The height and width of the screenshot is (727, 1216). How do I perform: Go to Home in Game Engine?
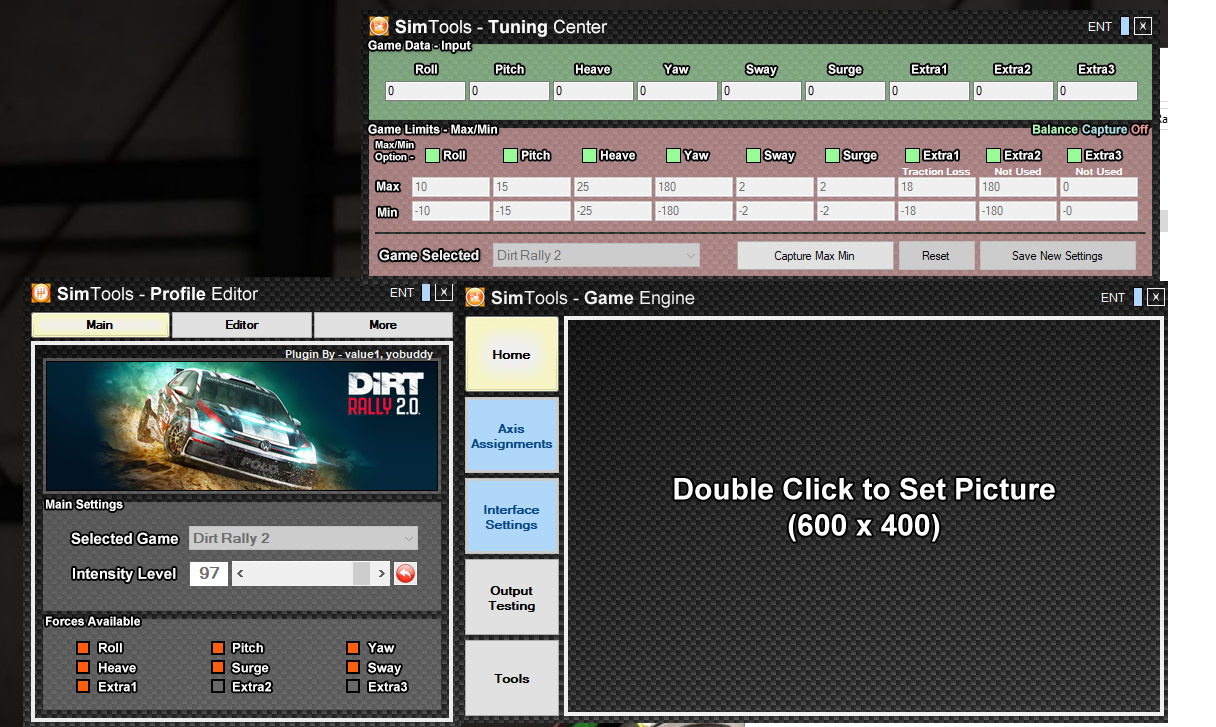[511, 354]
